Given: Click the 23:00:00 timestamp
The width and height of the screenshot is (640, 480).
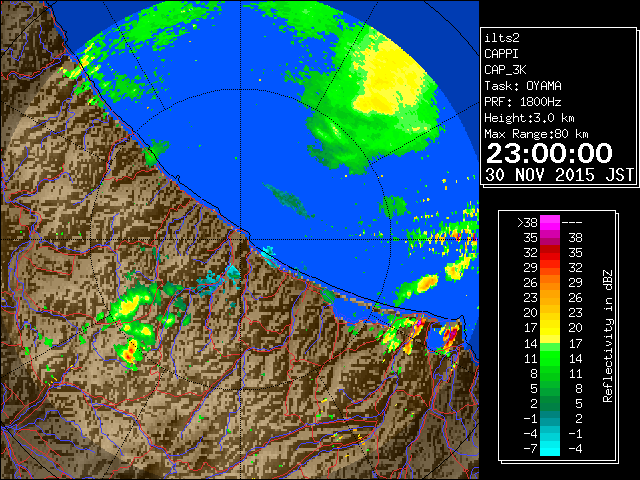Looking at the screenshot, I should [x=549, y=153].
